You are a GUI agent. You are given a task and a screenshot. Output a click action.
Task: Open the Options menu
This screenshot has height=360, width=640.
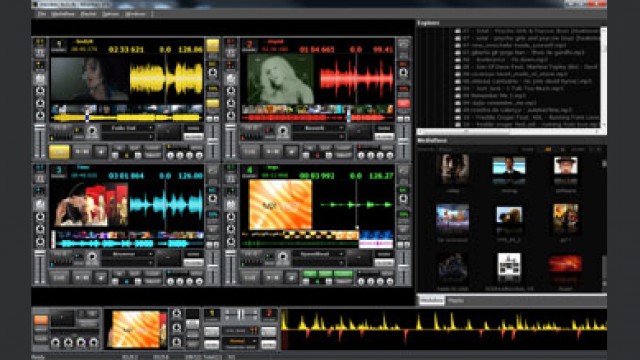110,14
